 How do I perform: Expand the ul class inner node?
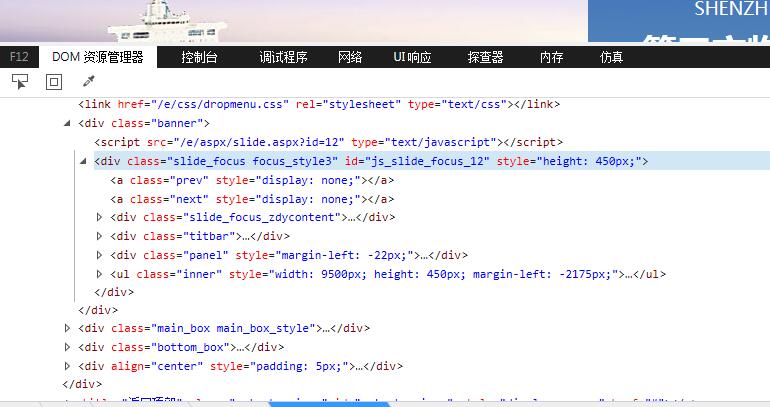pyautogui.click(x=99, y=274)
